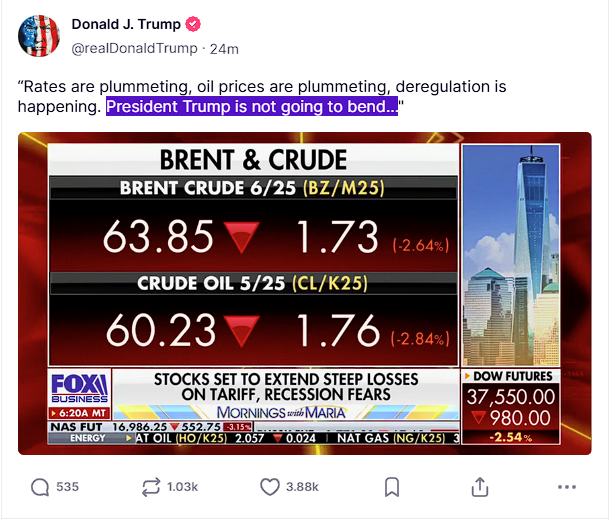Open the Brent & Crude image thumbnail
613x520 pixels.
click(x=305, y=293)
